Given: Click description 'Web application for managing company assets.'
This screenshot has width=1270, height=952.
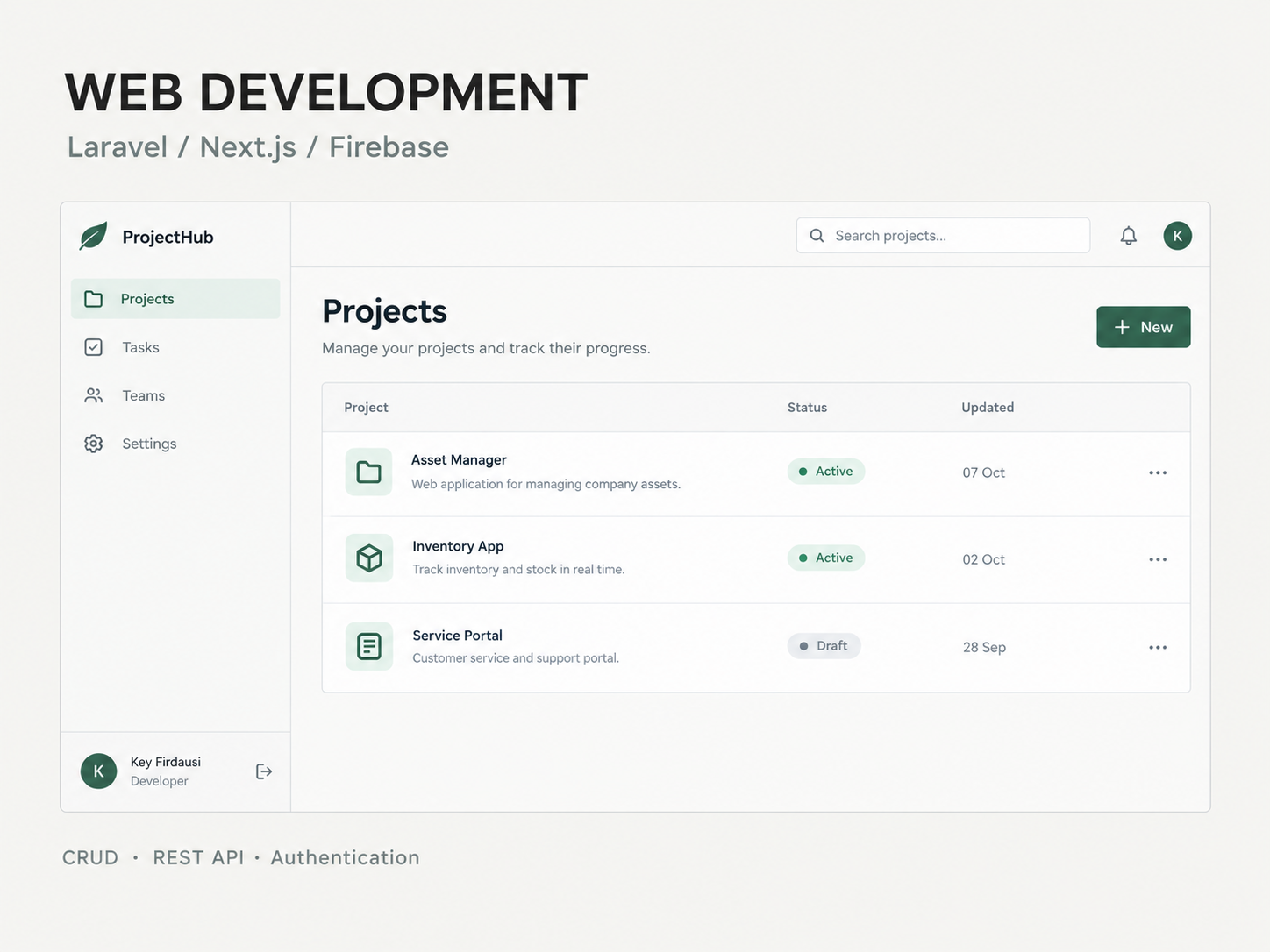Looking at the screenshot, I should pos(546,484).
